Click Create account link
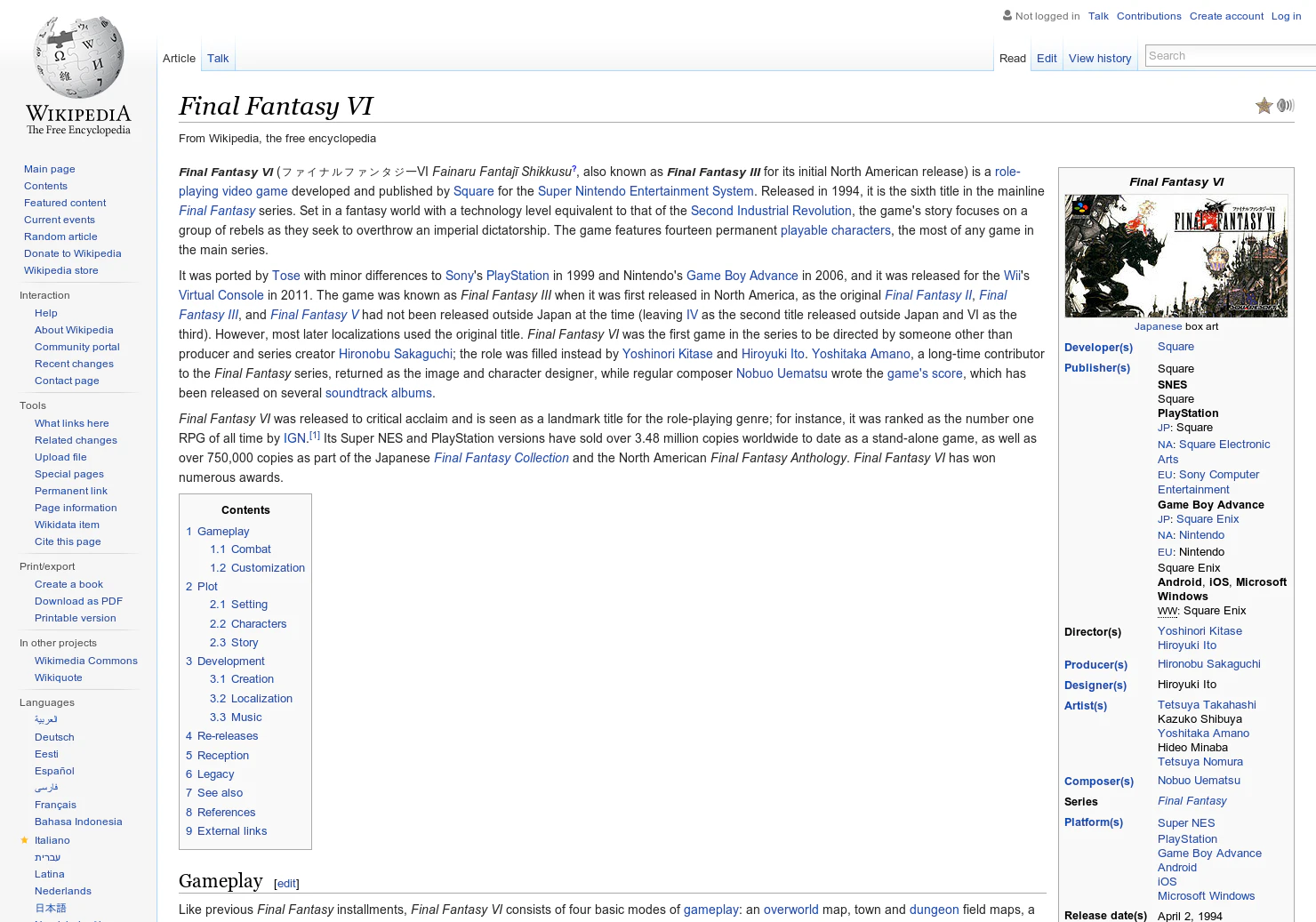 click(x=1226, y=16)
